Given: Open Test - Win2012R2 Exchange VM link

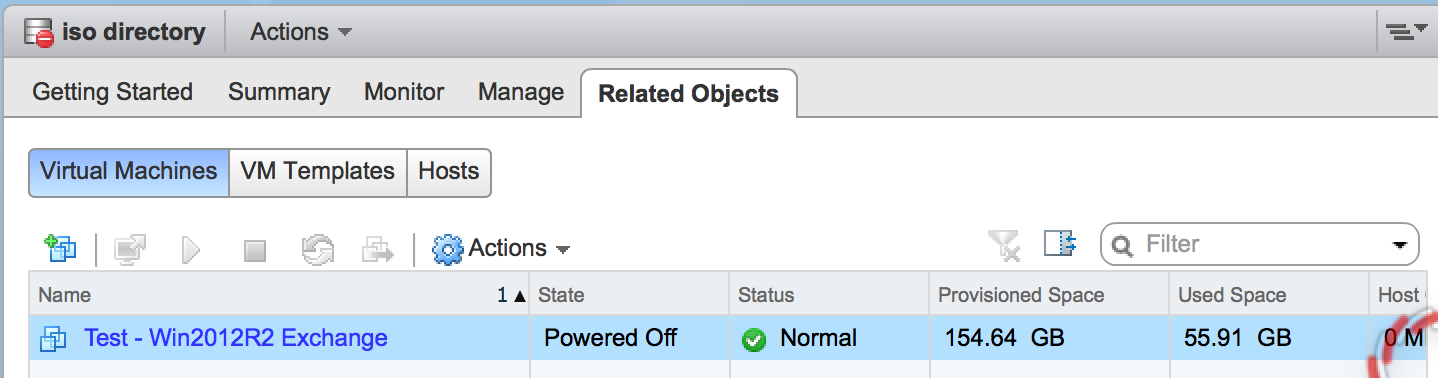Looking at the screenshot, I should pos(236,338).
